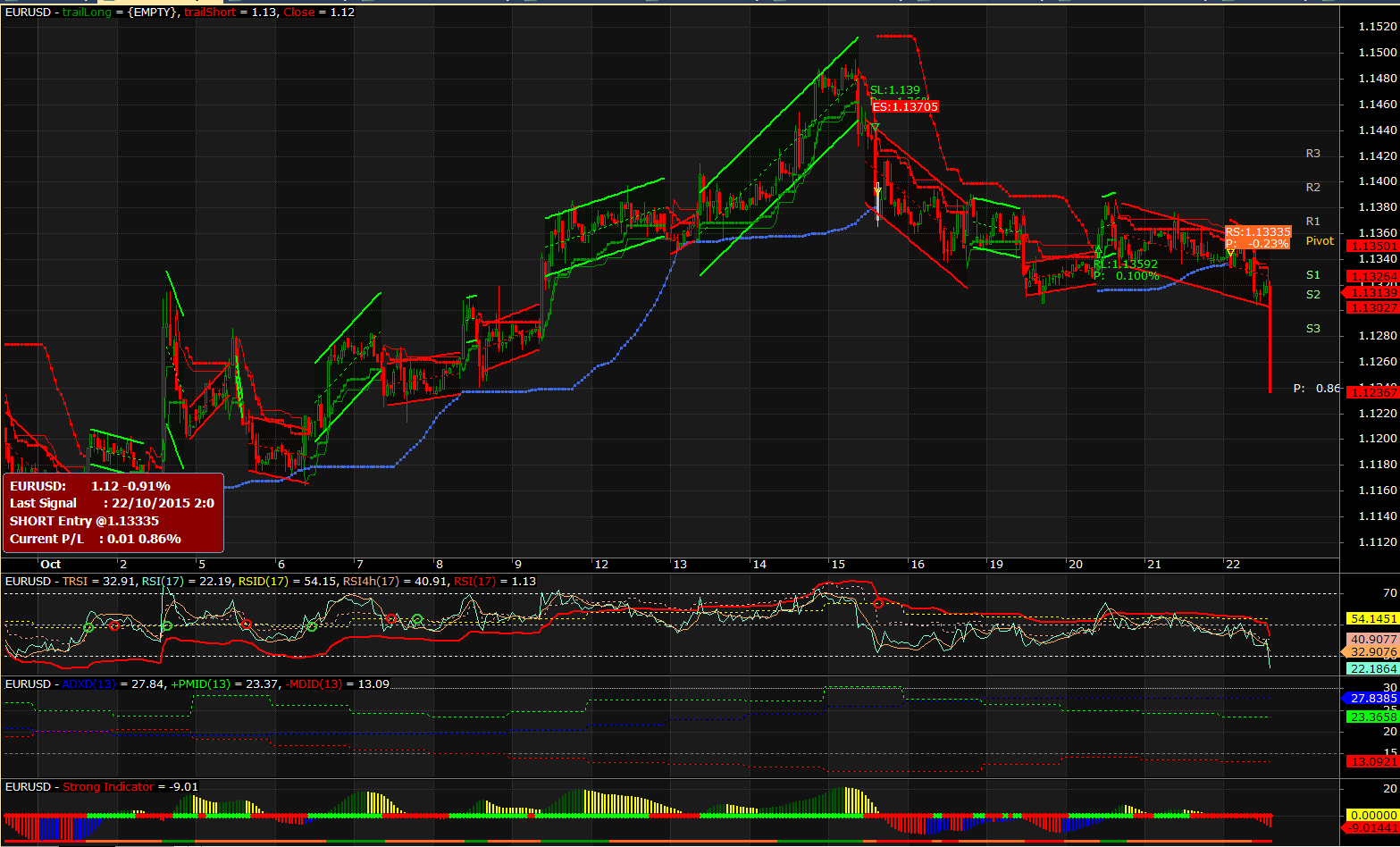1400x847 pixels.
Task: Click the P: 0.100% profit label
Action: click(1126, 276)
